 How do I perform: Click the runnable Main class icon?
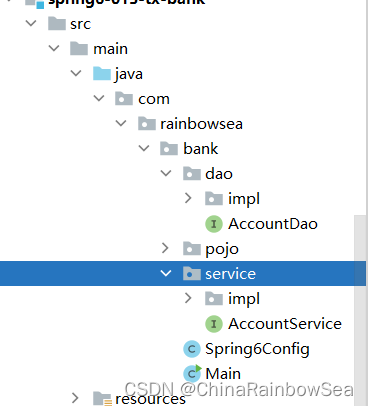click(x=192, y=373)
